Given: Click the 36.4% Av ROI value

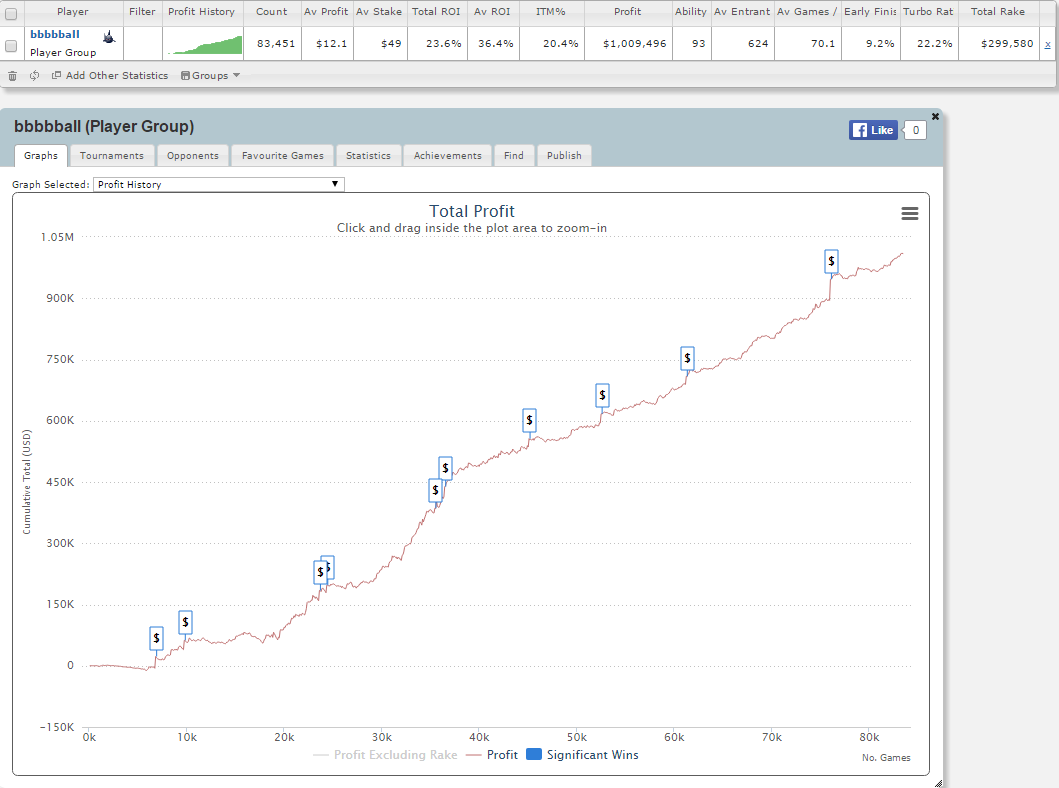Looking at the screenshot, I should [x=495, y=44].
